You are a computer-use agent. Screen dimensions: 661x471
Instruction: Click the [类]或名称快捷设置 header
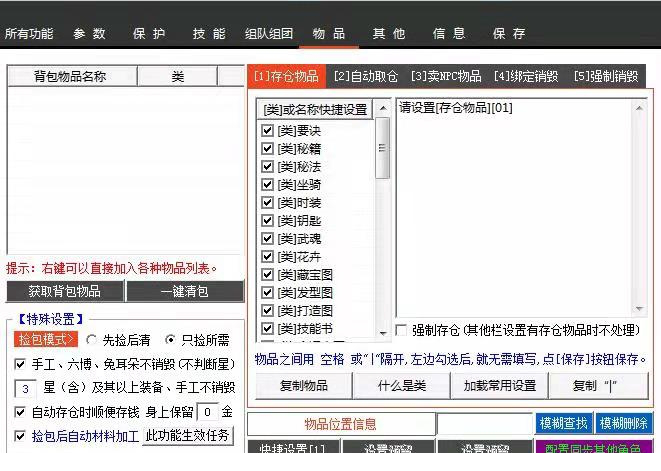tap(315, 110)
